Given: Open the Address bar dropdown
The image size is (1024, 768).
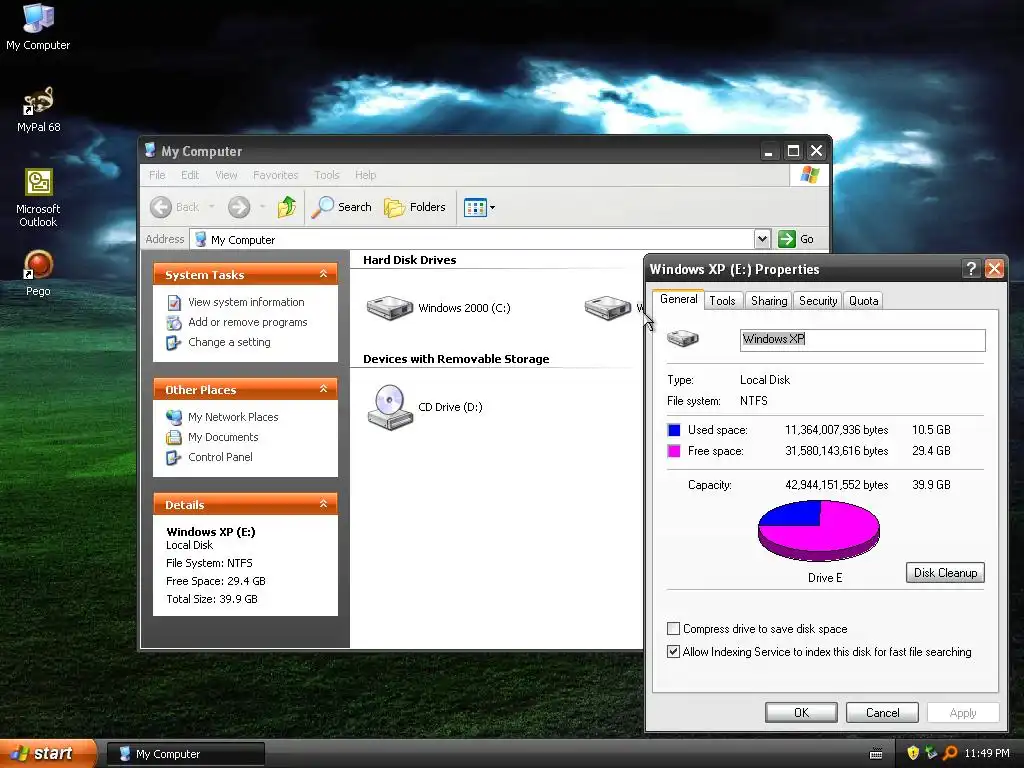Looking at the screenshot, I should (x=762, y=239).
